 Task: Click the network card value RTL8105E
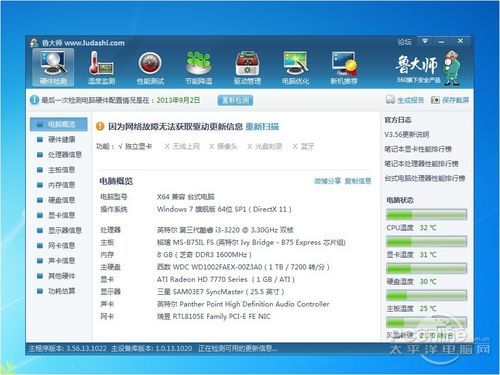point(214,316)
